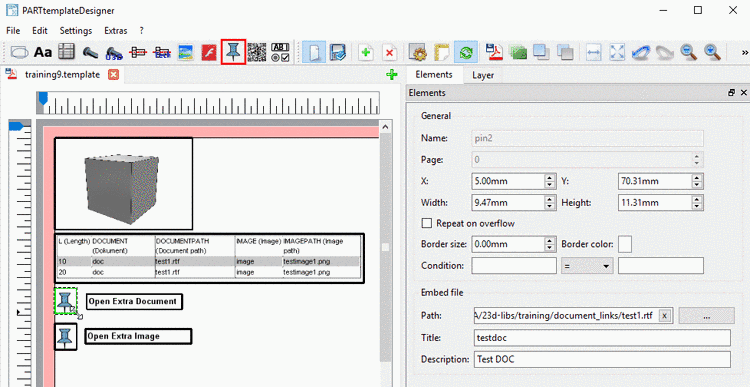
Task: Click the form fields AB checkbox icon
Action: tap(280, 52)
